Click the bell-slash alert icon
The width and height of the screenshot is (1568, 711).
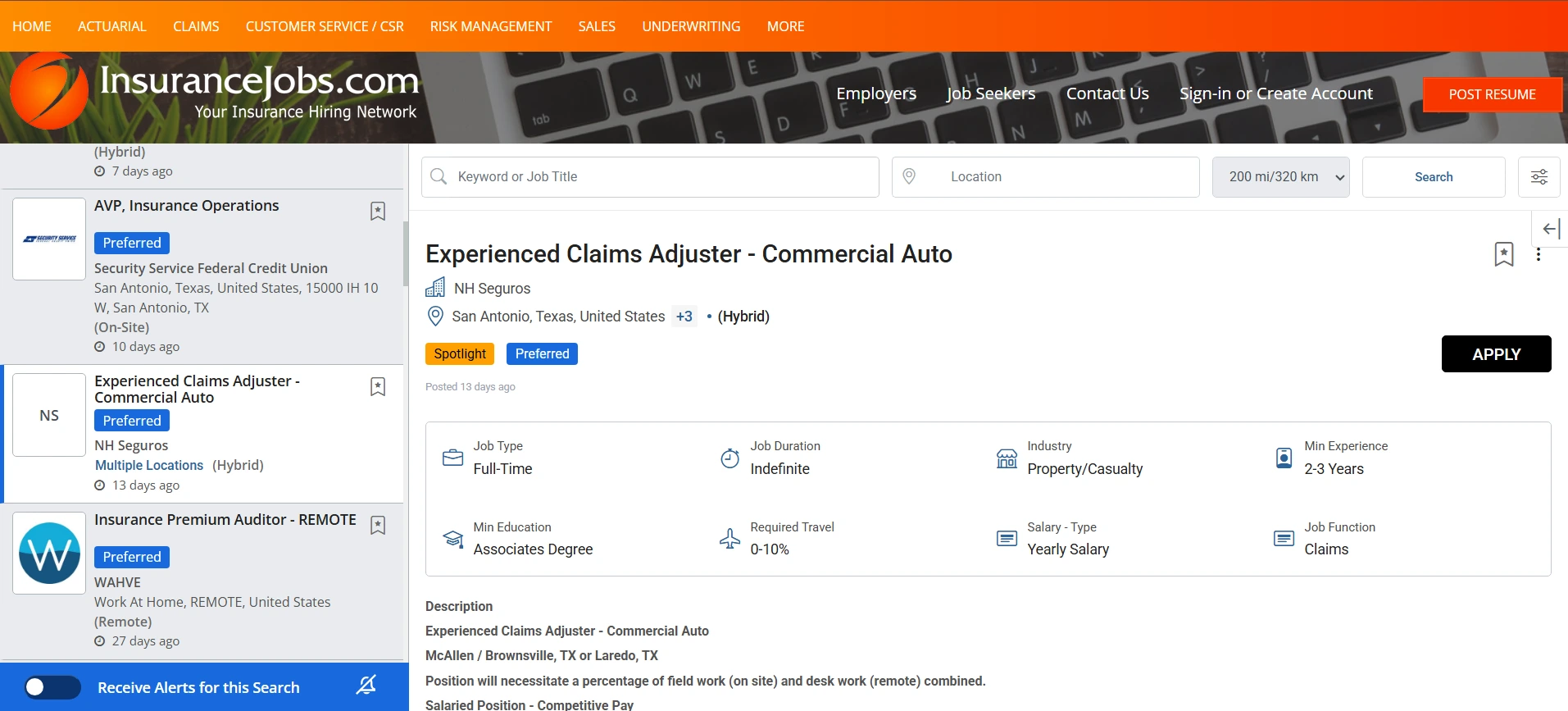[366, 685]
